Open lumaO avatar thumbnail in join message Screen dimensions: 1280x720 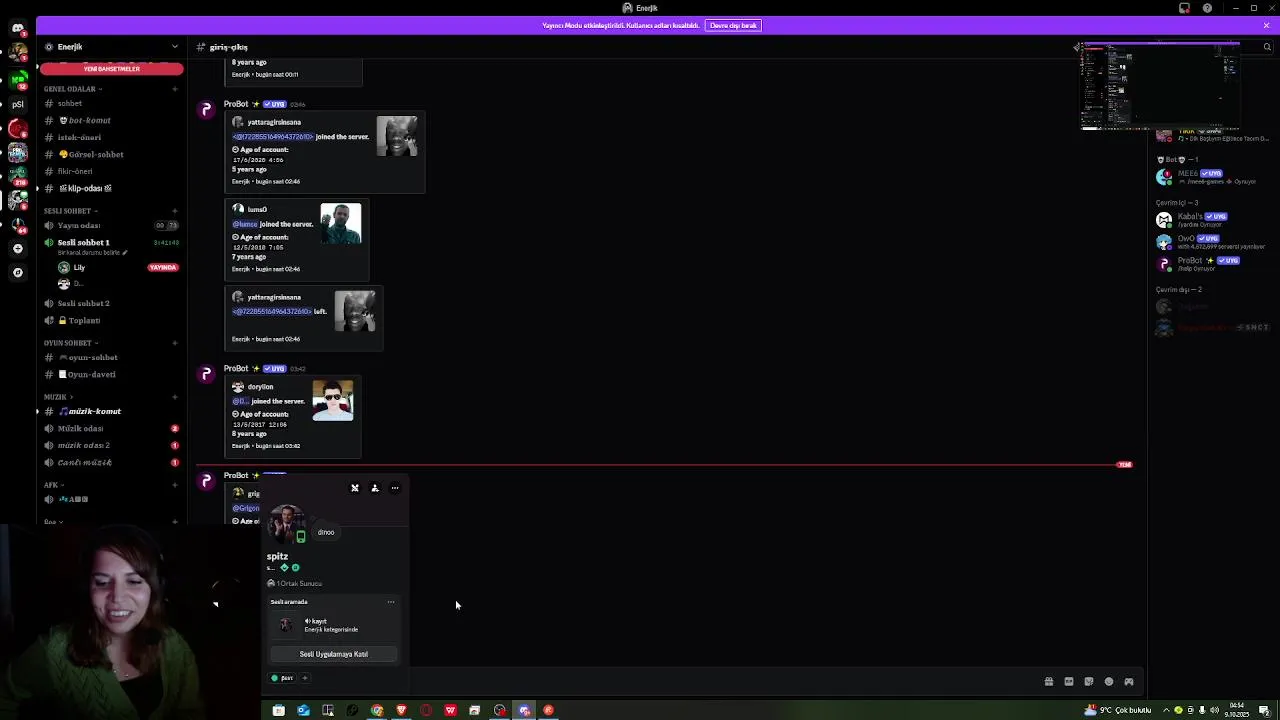click(341, 224)
